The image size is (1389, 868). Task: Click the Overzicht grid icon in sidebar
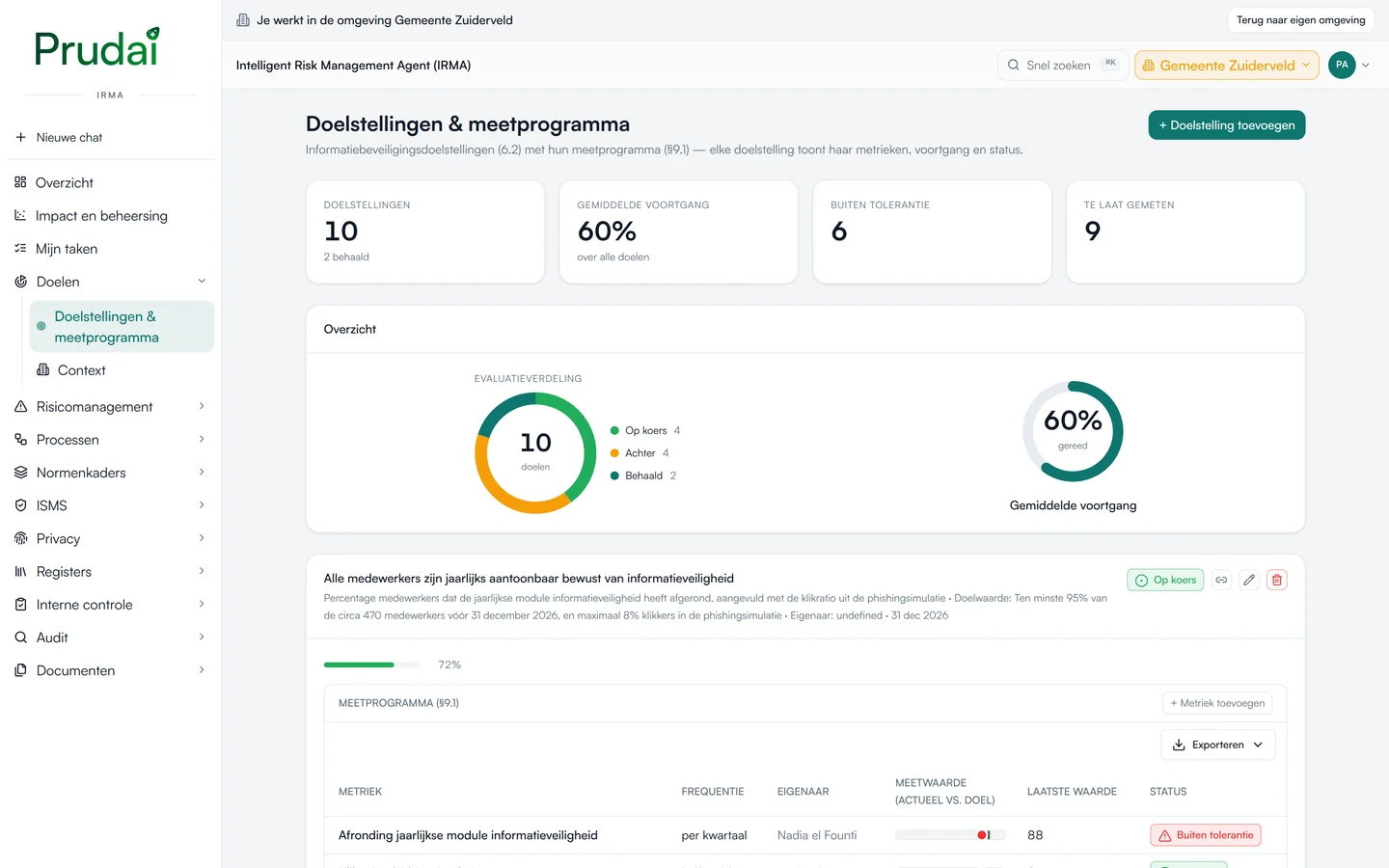20,182
